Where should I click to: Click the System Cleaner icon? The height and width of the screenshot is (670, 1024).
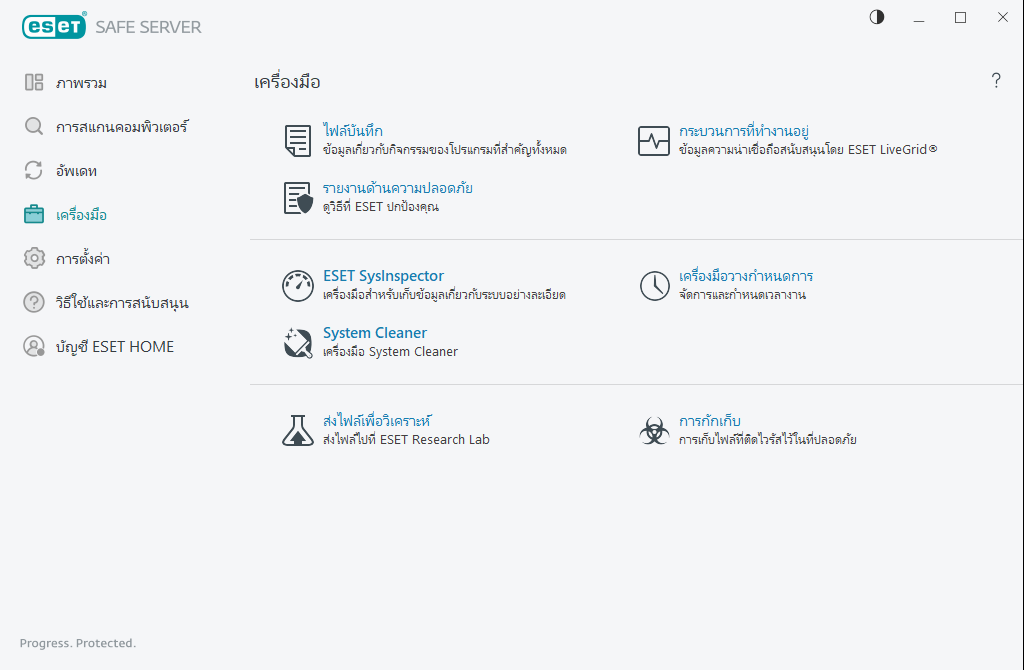297,343
